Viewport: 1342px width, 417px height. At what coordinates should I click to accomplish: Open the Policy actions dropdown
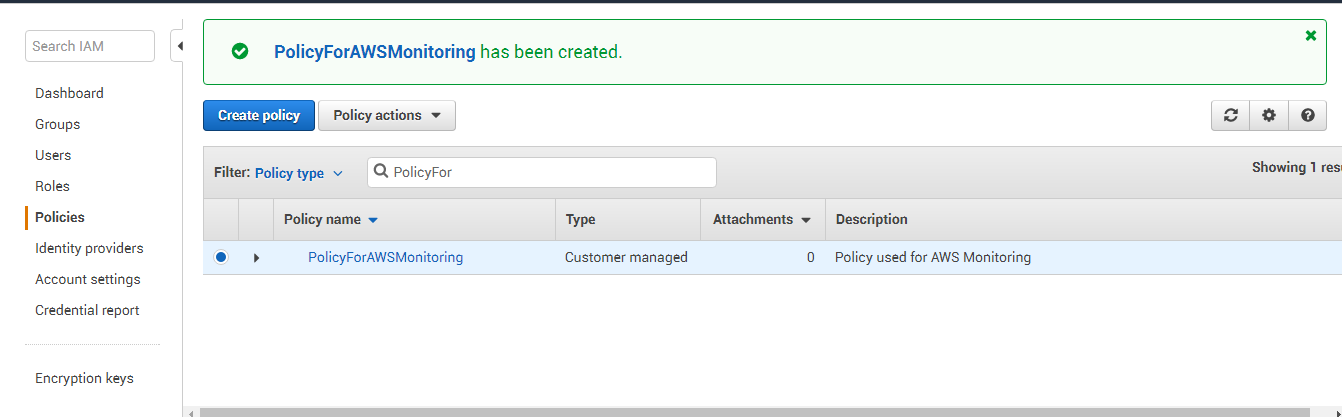tap(387, 115)
